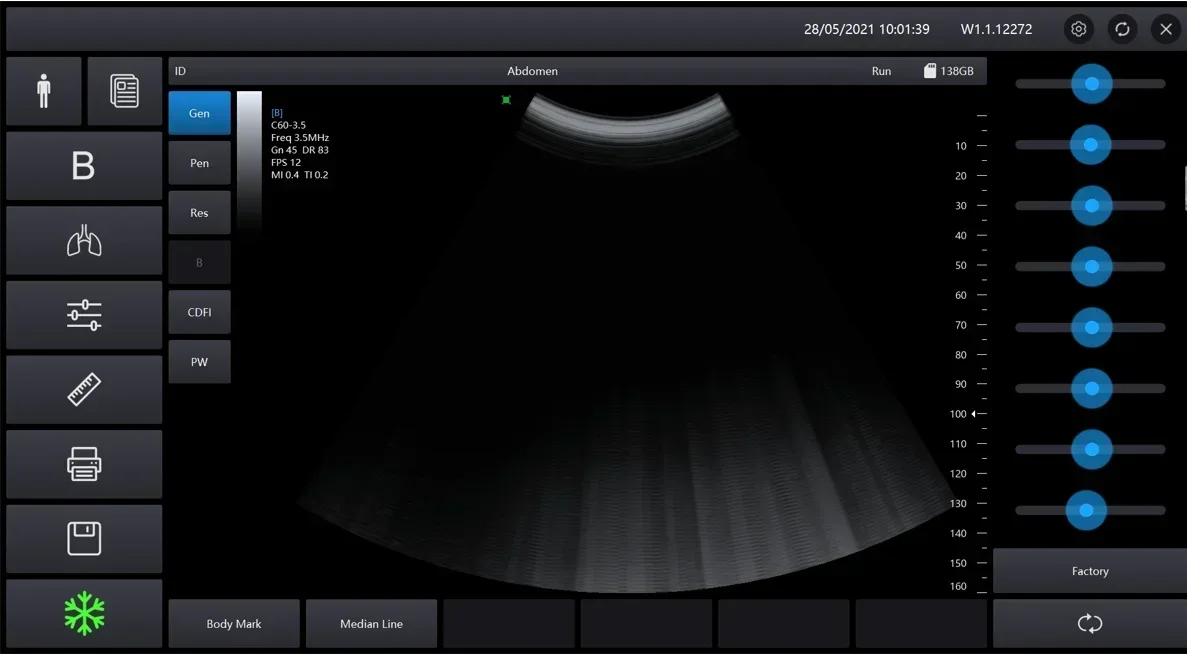Switch to Pen frequency mode
Image resolution: width=1187 pixels, height=659 pixels.
tap(200, 163)
